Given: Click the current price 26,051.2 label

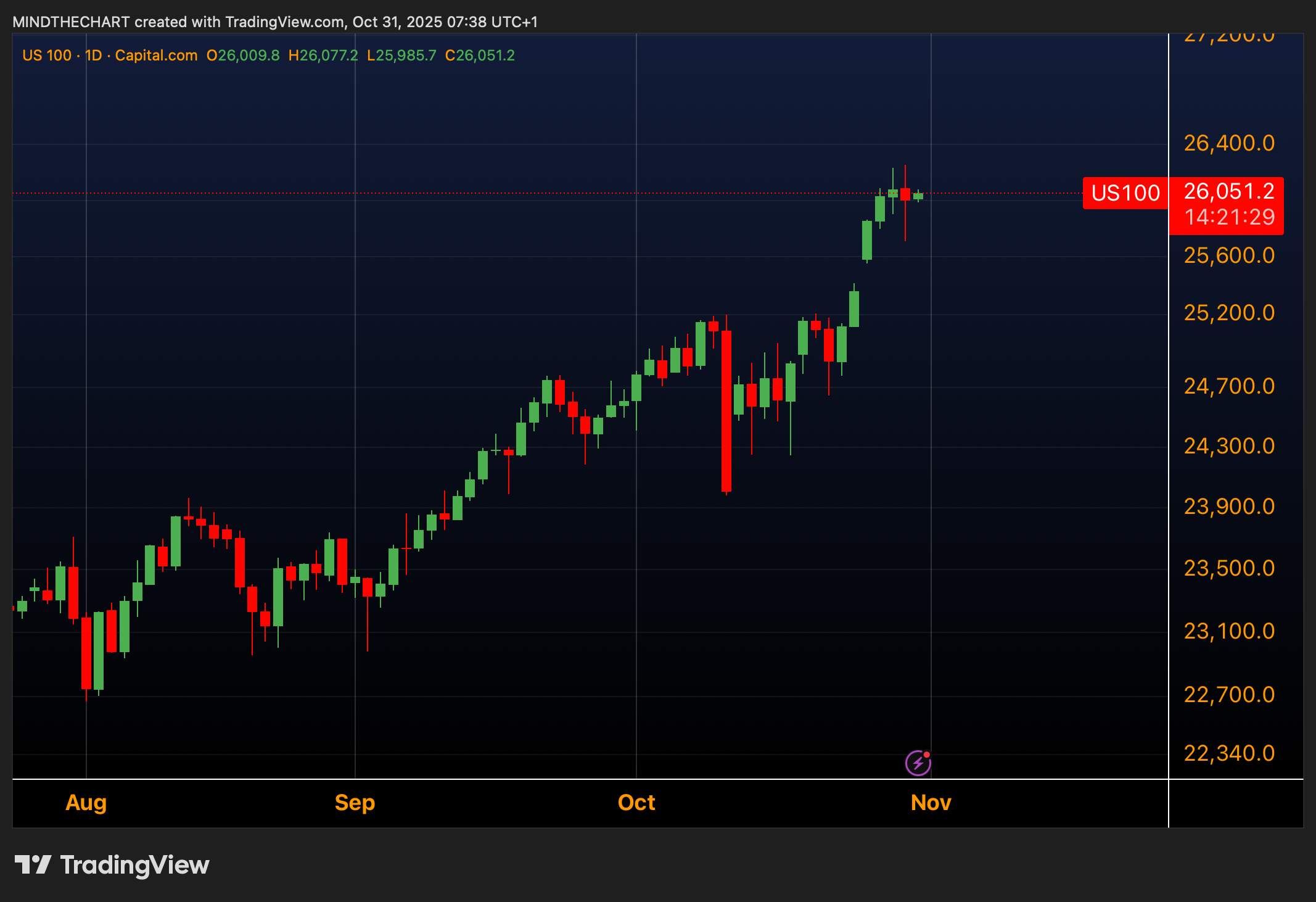Looking at the screenshot, I should (1228, 191).
